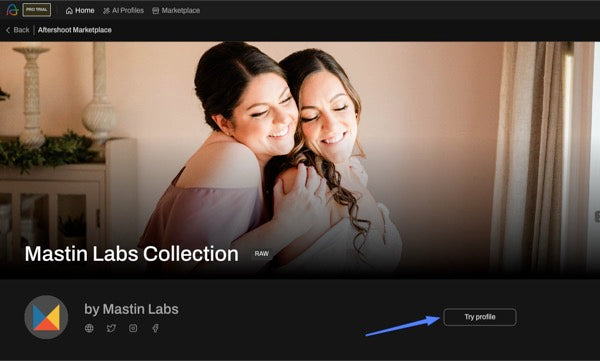Open the Marketplace tab
The height and width of the screenshot is (361, 600).
coord(176,10)
